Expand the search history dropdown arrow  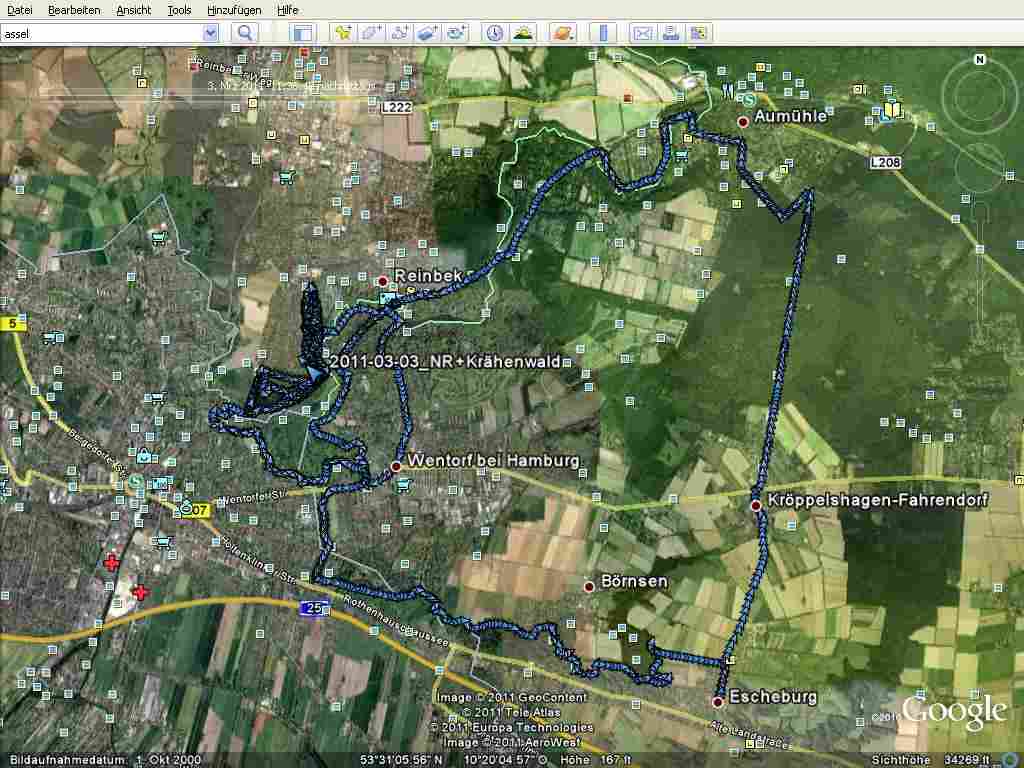210,33
